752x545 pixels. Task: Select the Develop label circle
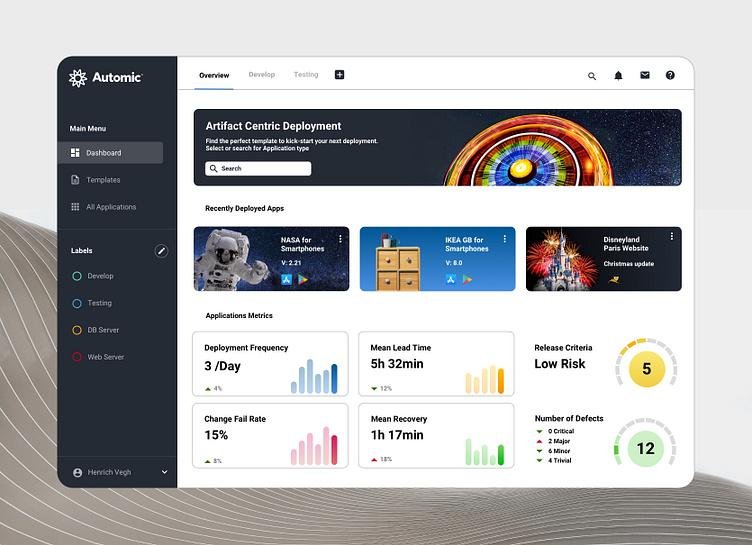pos(77,276)
